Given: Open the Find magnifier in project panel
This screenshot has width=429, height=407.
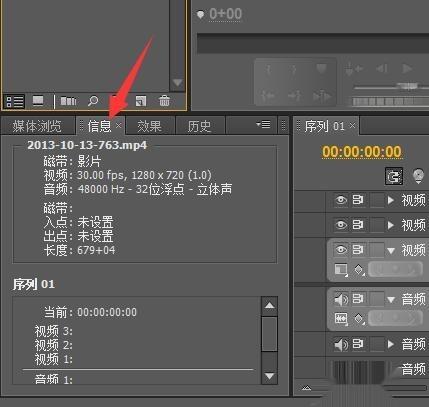Looking at the screenshot, I should pyautogui.click(x=93, y=101).
